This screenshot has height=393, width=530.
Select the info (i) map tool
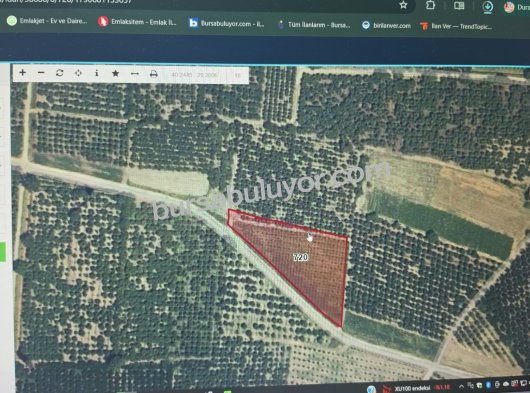pyautogui.click(x=97, y=73)
